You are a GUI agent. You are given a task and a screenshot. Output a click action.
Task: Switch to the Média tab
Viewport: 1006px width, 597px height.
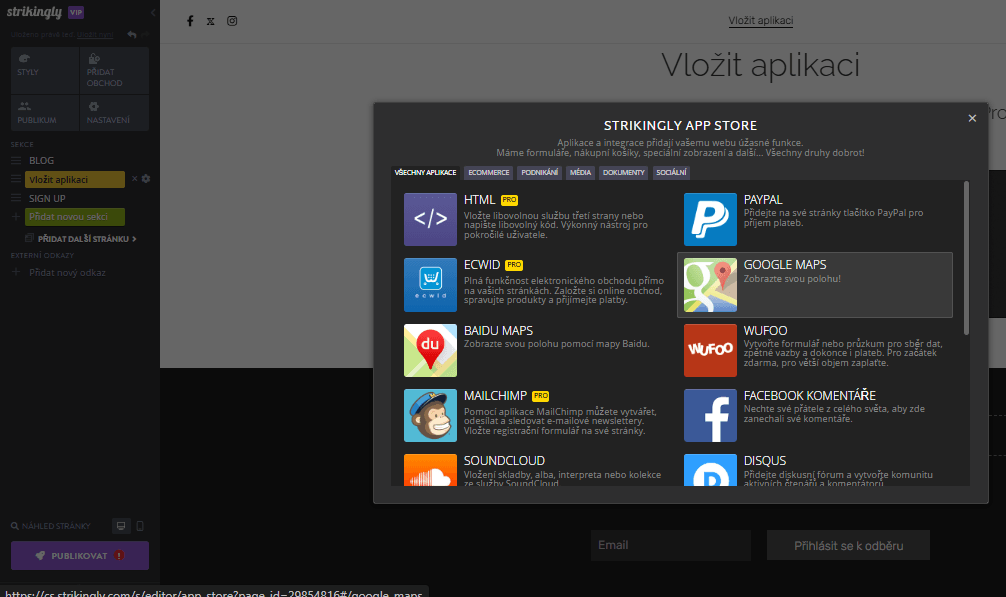pos(581,172)
